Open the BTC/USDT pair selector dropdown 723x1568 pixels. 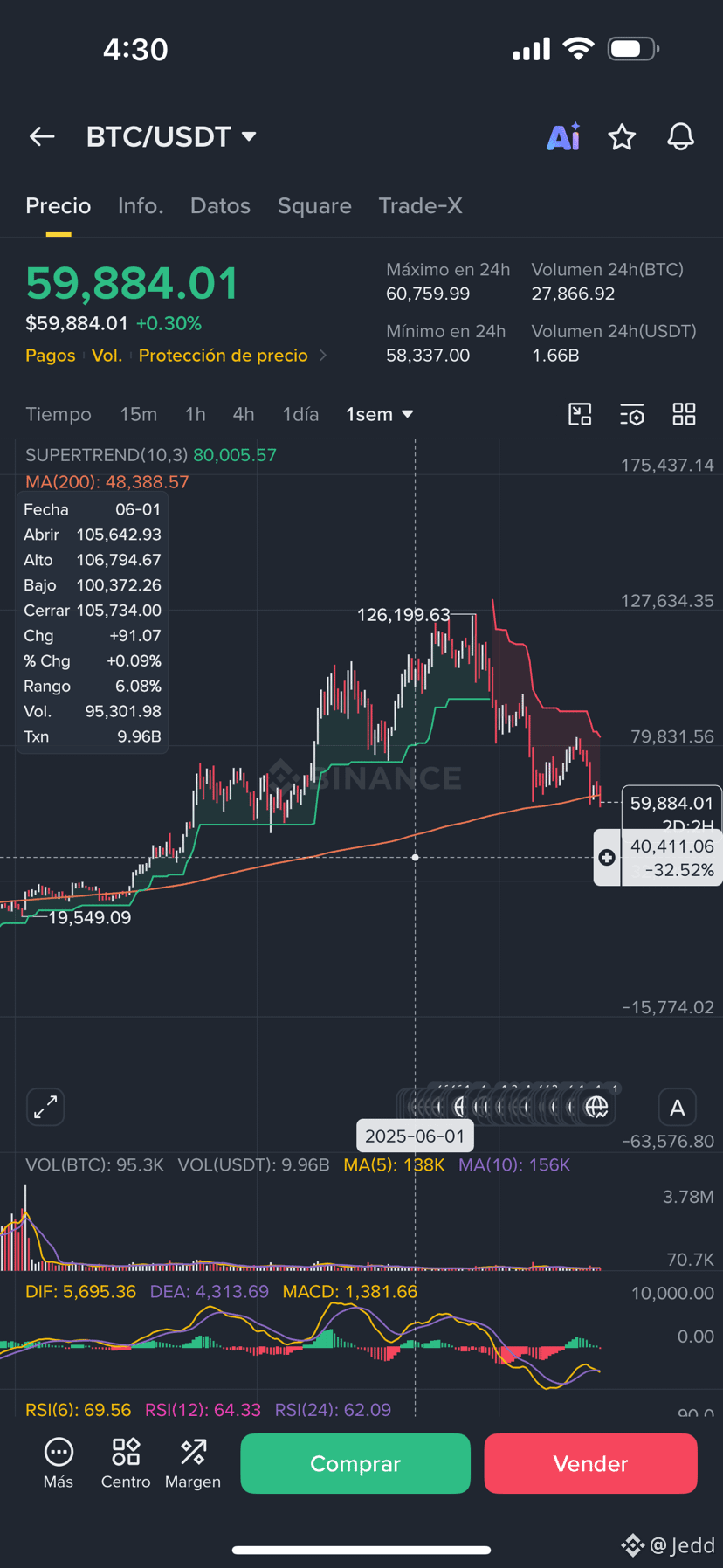[171, 136]
